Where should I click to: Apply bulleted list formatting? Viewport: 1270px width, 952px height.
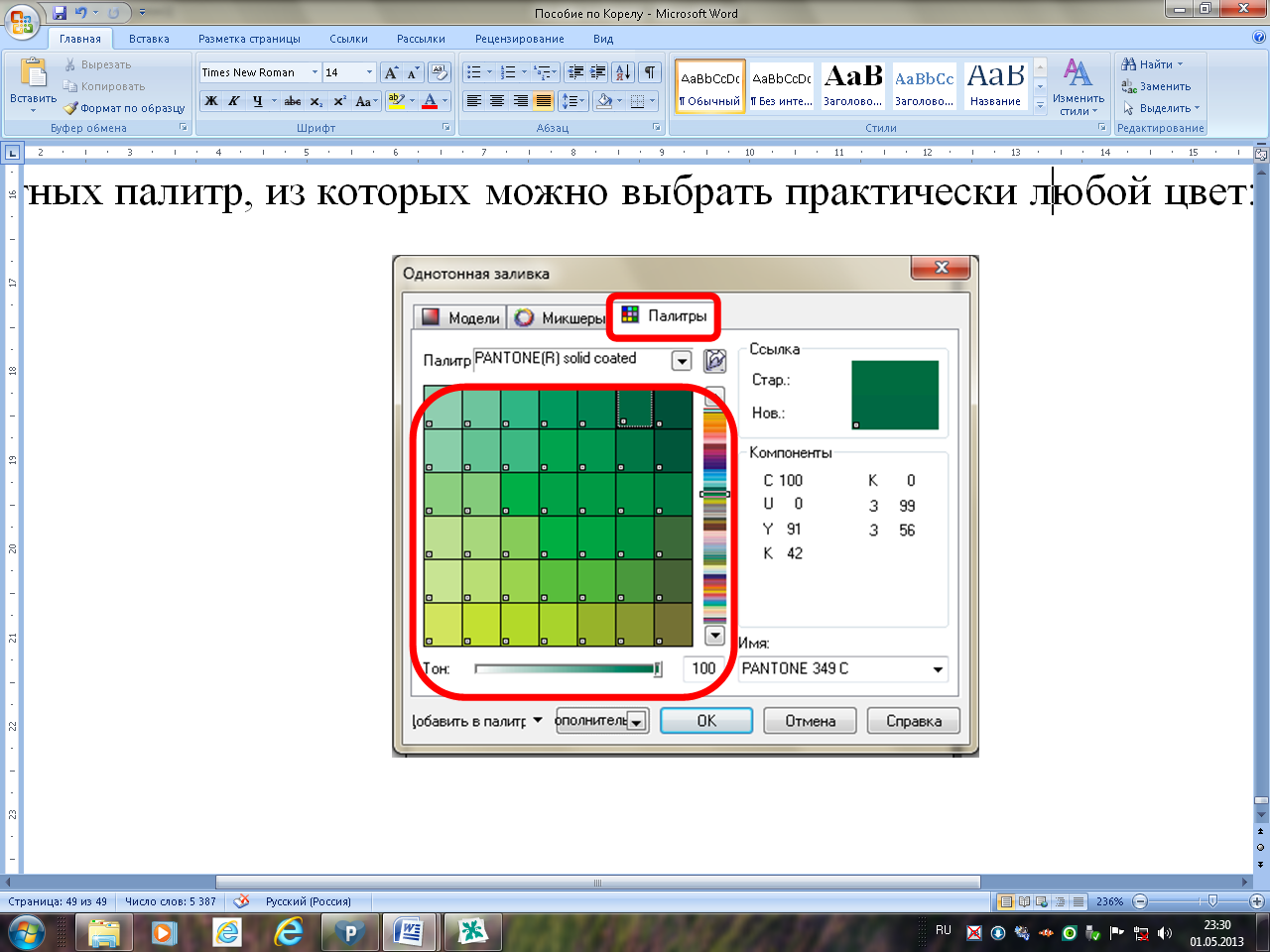[474, 72]
